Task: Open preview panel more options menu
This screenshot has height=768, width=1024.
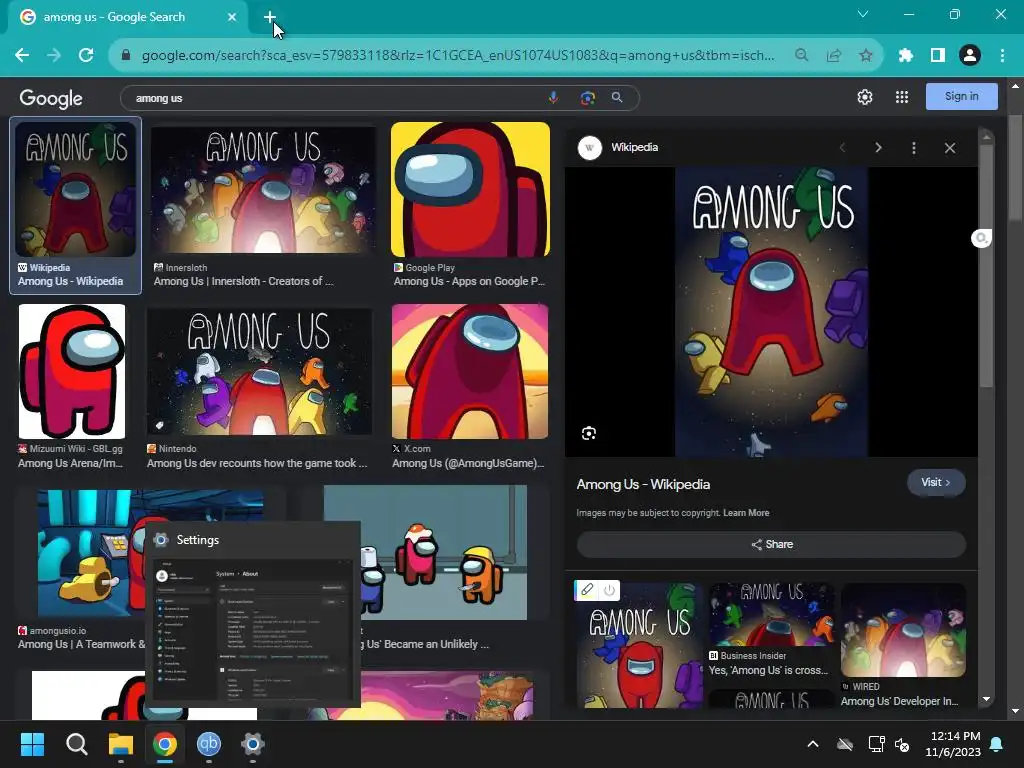Action: pos(914,148)
